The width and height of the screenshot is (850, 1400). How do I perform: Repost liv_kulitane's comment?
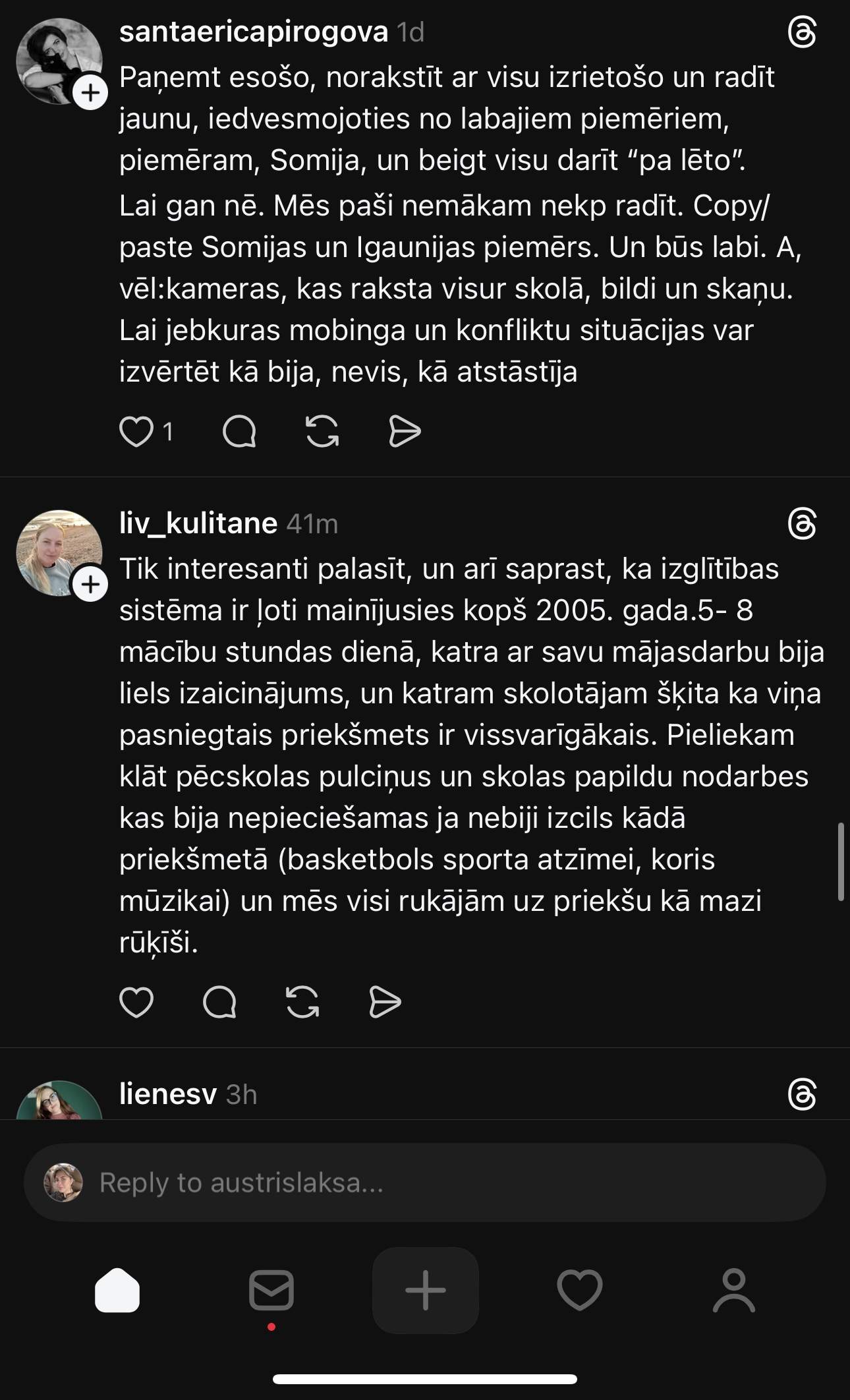302,1003
